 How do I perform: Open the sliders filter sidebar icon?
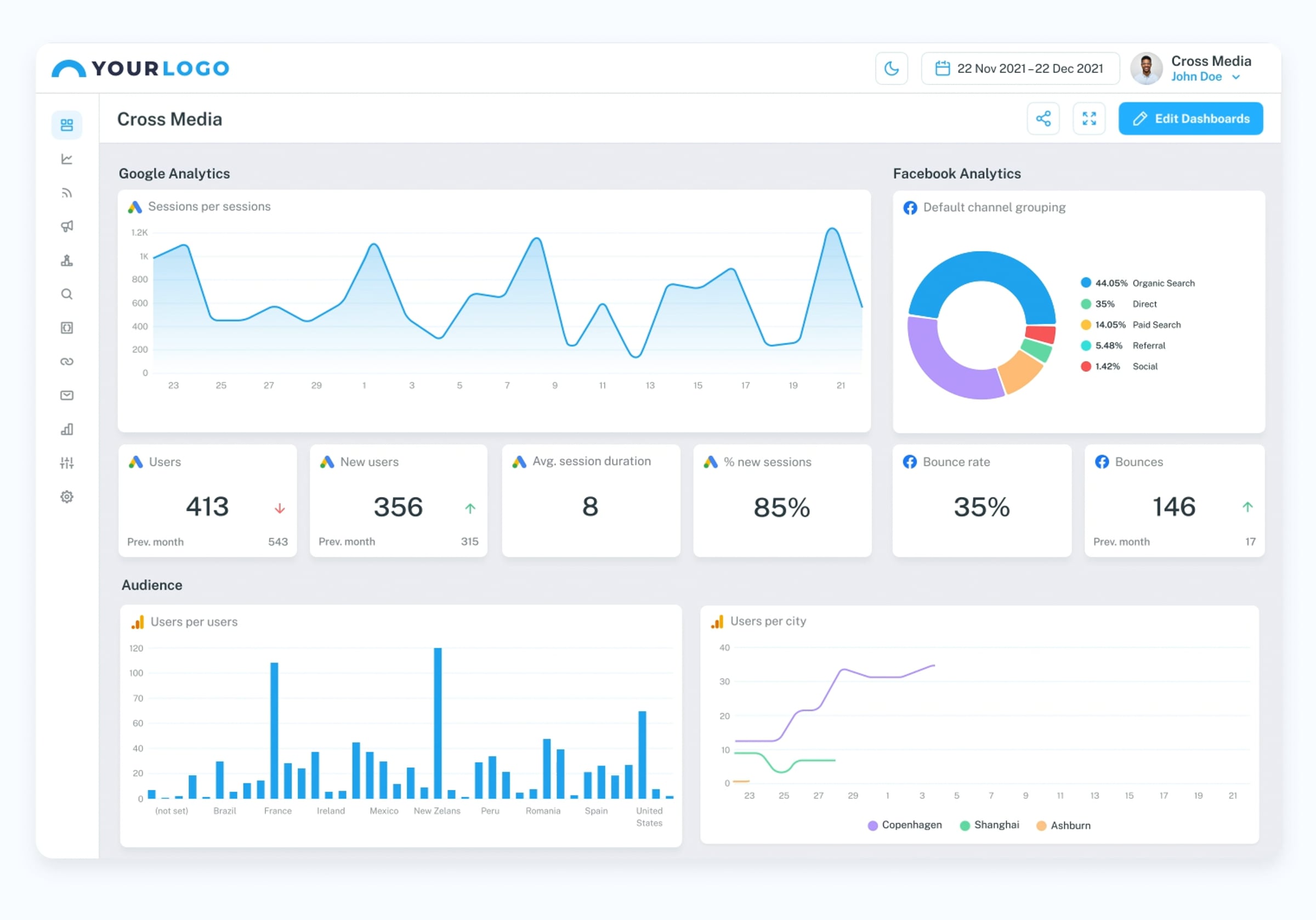click(x=66, y=463)
